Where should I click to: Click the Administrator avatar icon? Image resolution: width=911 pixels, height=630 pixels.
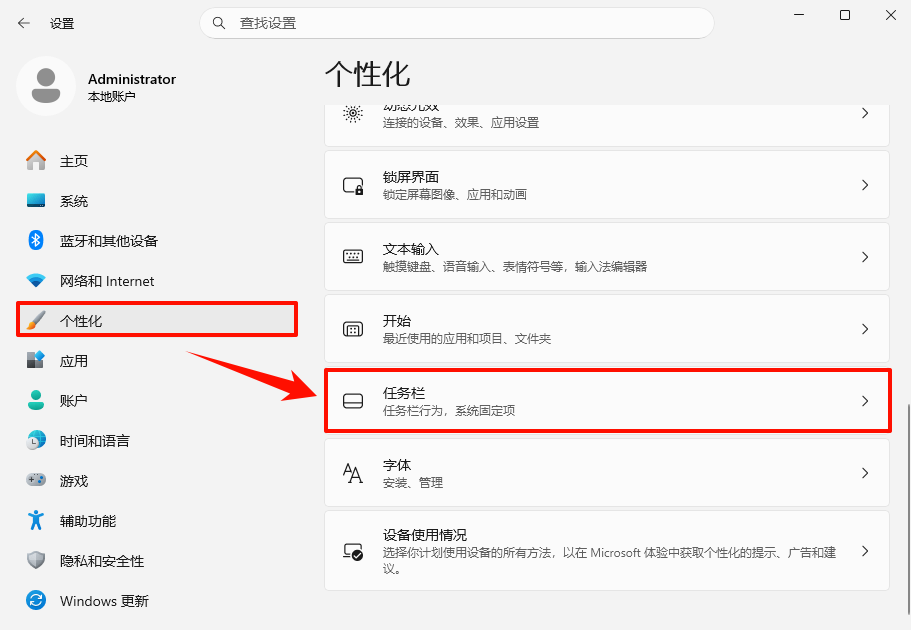(x=46, y=86)
